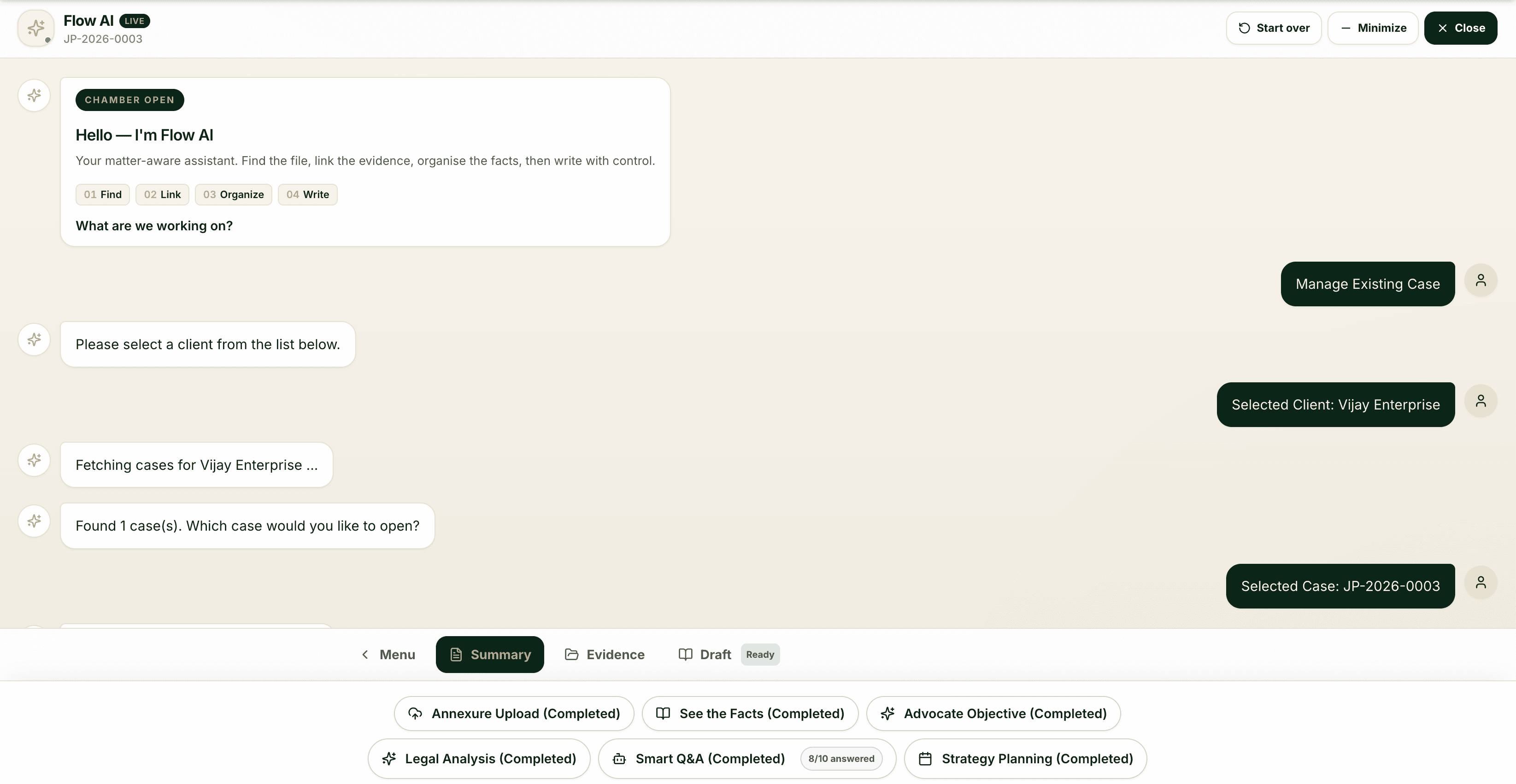Viewport: 1516px width, 784px height.
Task: Click the case number JP-2026-0003 in header
Action: (103, 39)
